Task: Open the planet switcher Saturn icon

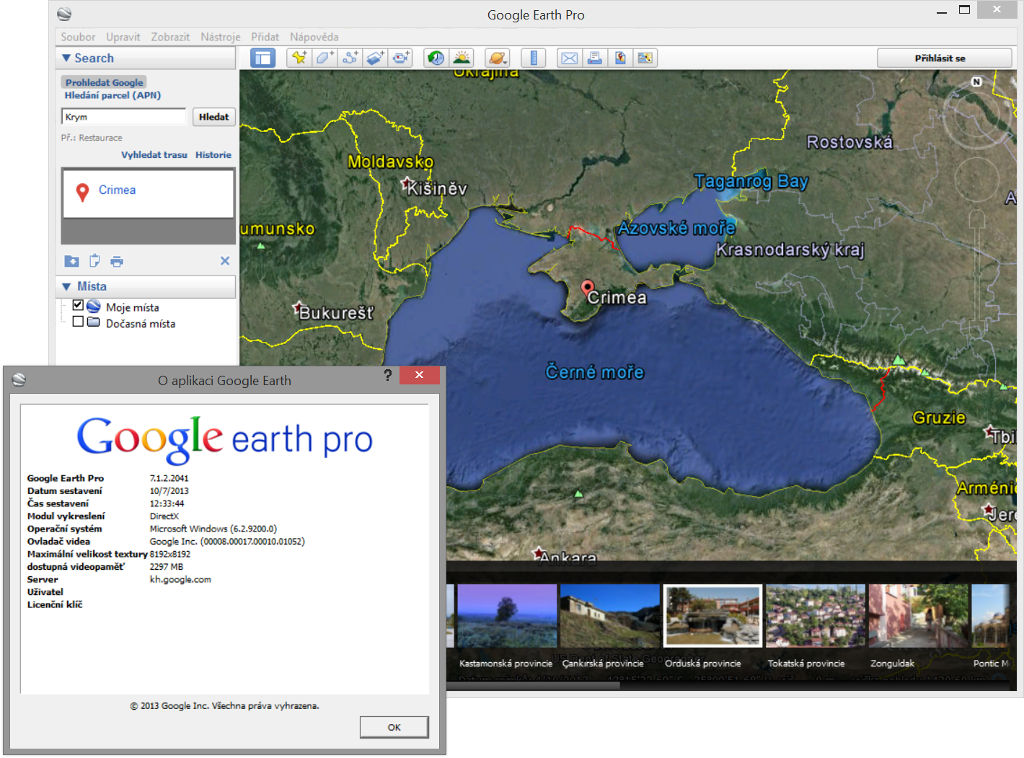Action: pyautogui.click(x=498, y=58)
